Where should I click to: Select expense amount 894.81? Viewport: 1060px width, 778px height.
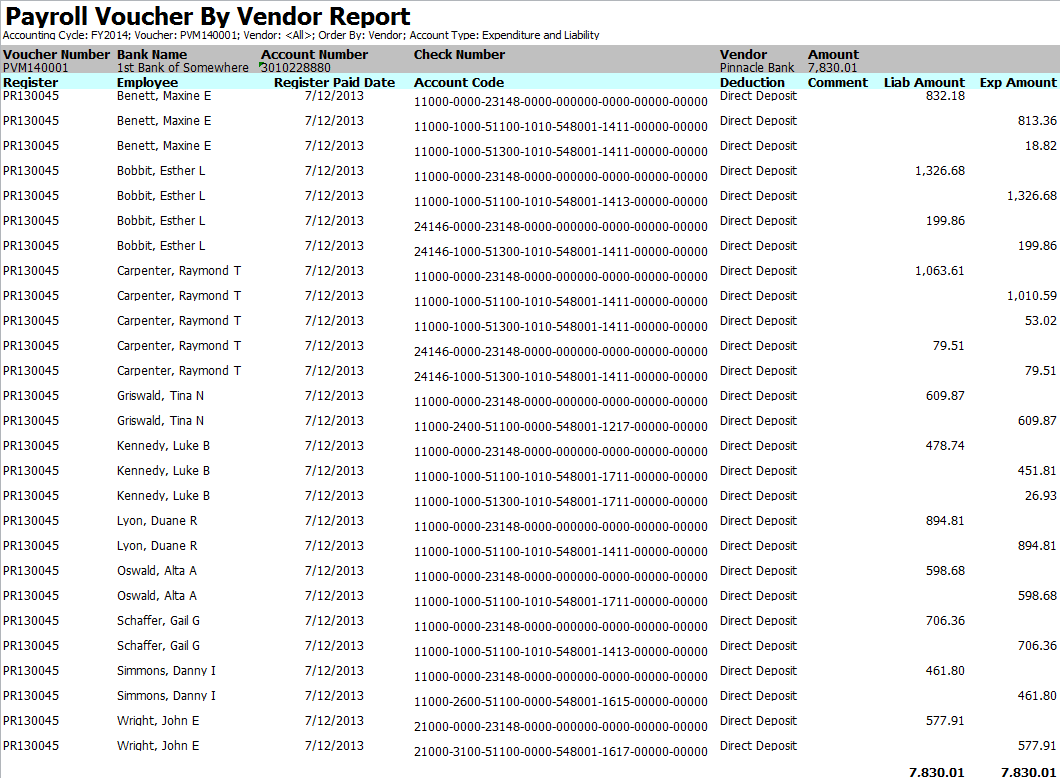1037,545
